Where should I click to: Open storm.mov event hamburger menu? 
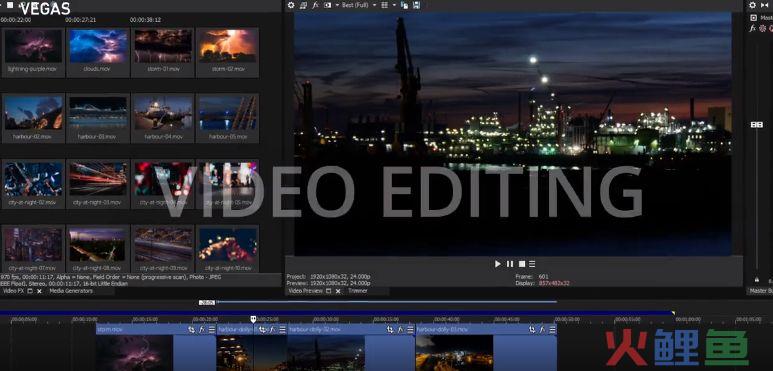click(x=211, y=330)
